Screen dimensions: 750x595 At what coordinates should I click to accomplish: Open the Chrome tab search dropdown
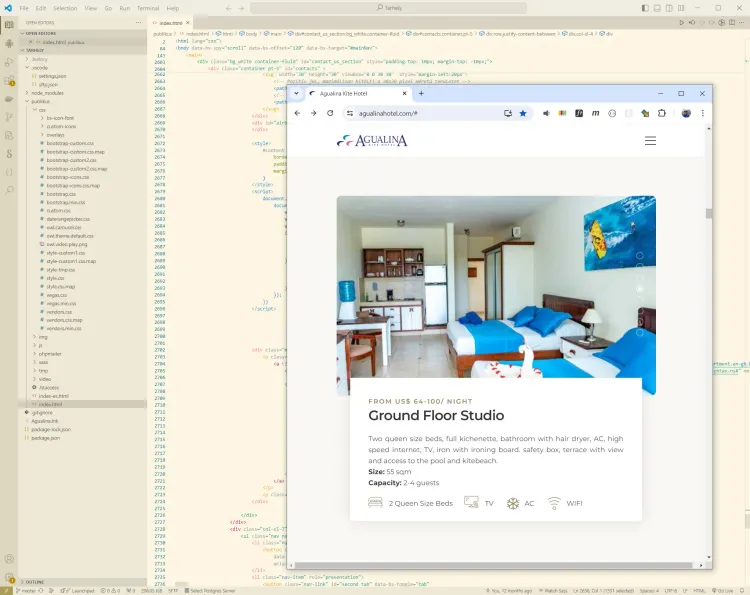tap(296, 93)
